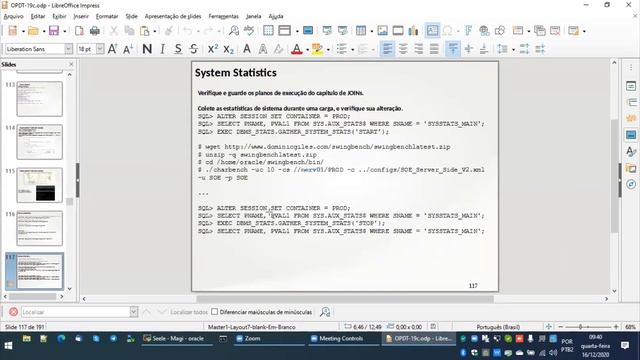Close the Slides panel
The image size is (640, 360).
[71, 64]
